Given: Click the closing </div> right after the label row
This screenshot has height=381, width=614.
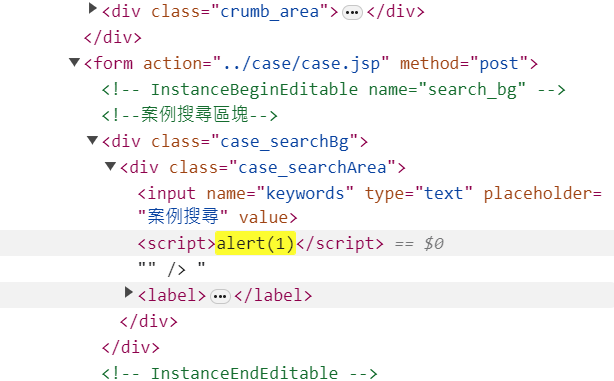Looking at the screenshot, I should coord(149,321).
